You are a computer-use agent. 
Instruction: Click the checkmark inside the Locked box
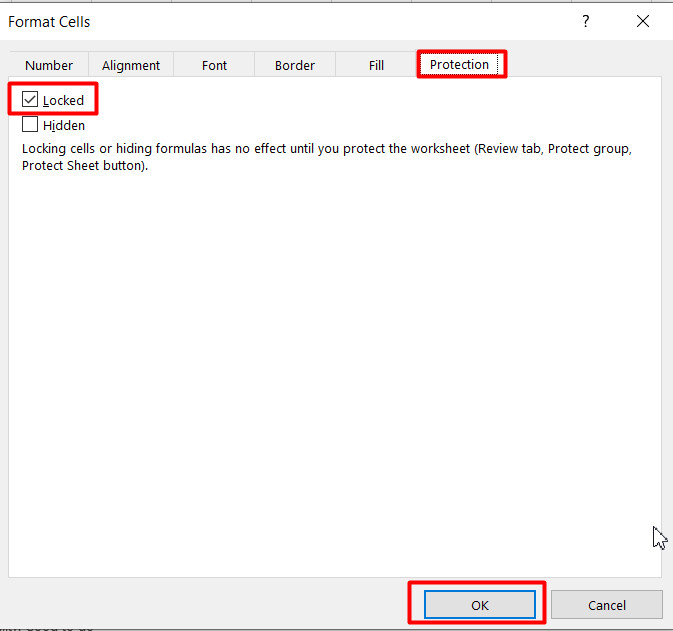coord(30,99)
